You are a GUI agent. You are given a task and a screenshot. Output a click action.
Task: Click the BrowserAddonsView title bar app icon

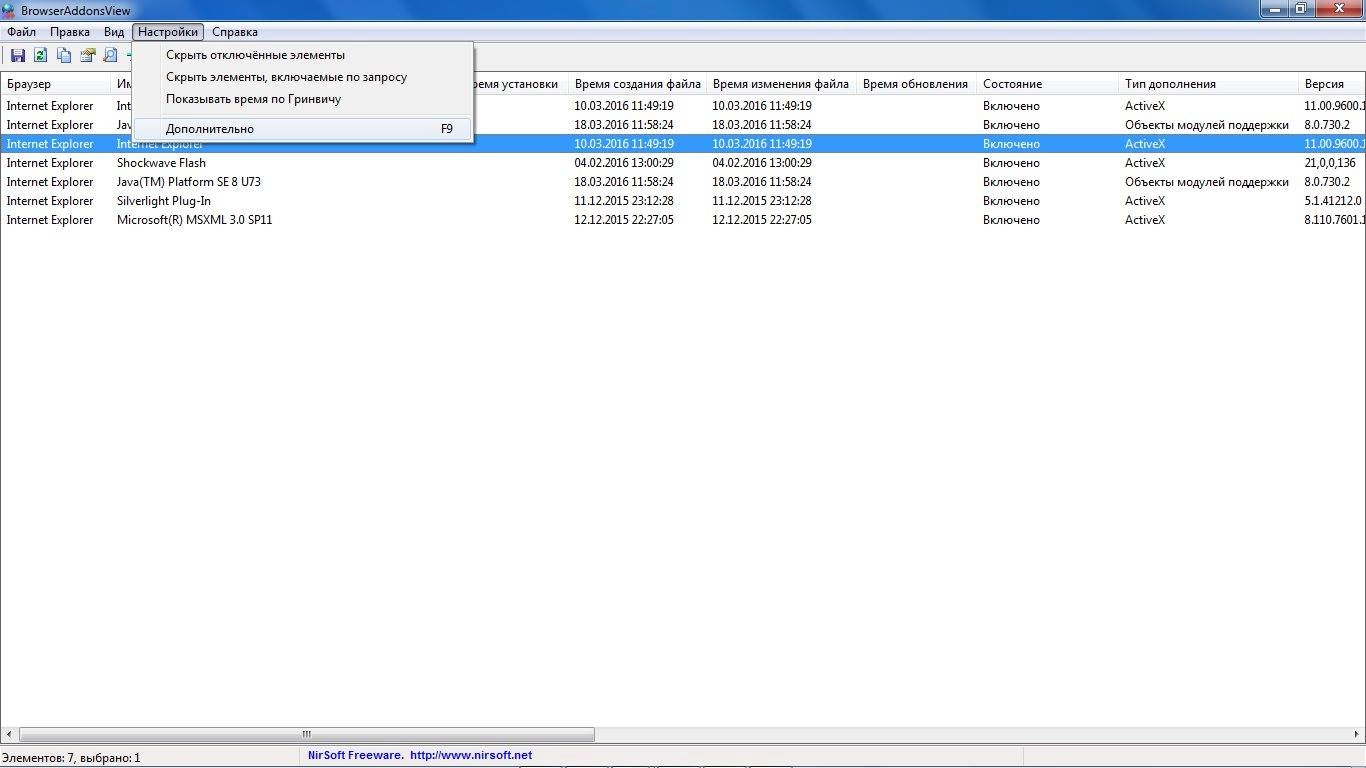9,10
